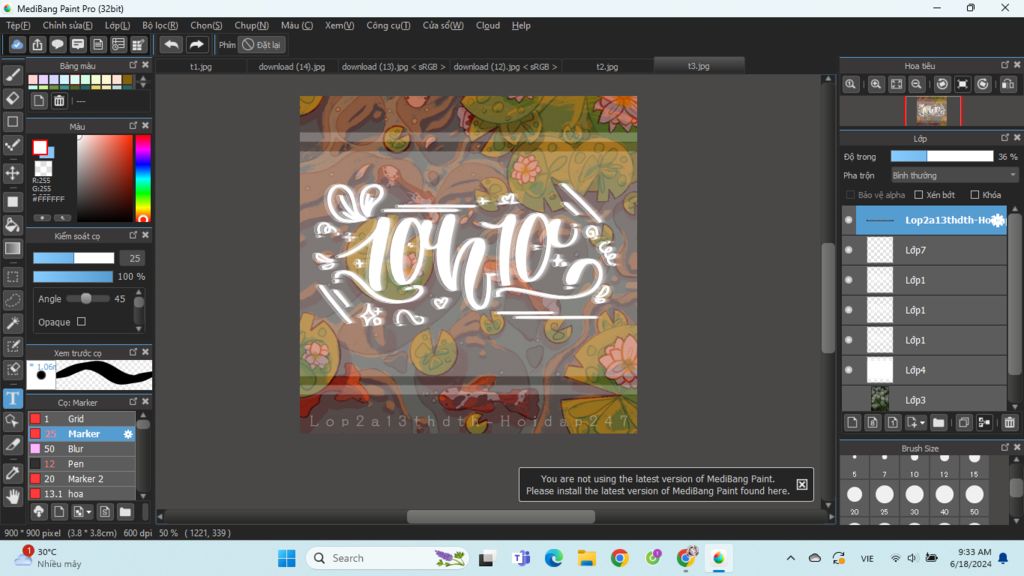Click the MediBang cloud icon in toolbar
The height and width of the screenshot is (576, 1024).
point(17,44)
